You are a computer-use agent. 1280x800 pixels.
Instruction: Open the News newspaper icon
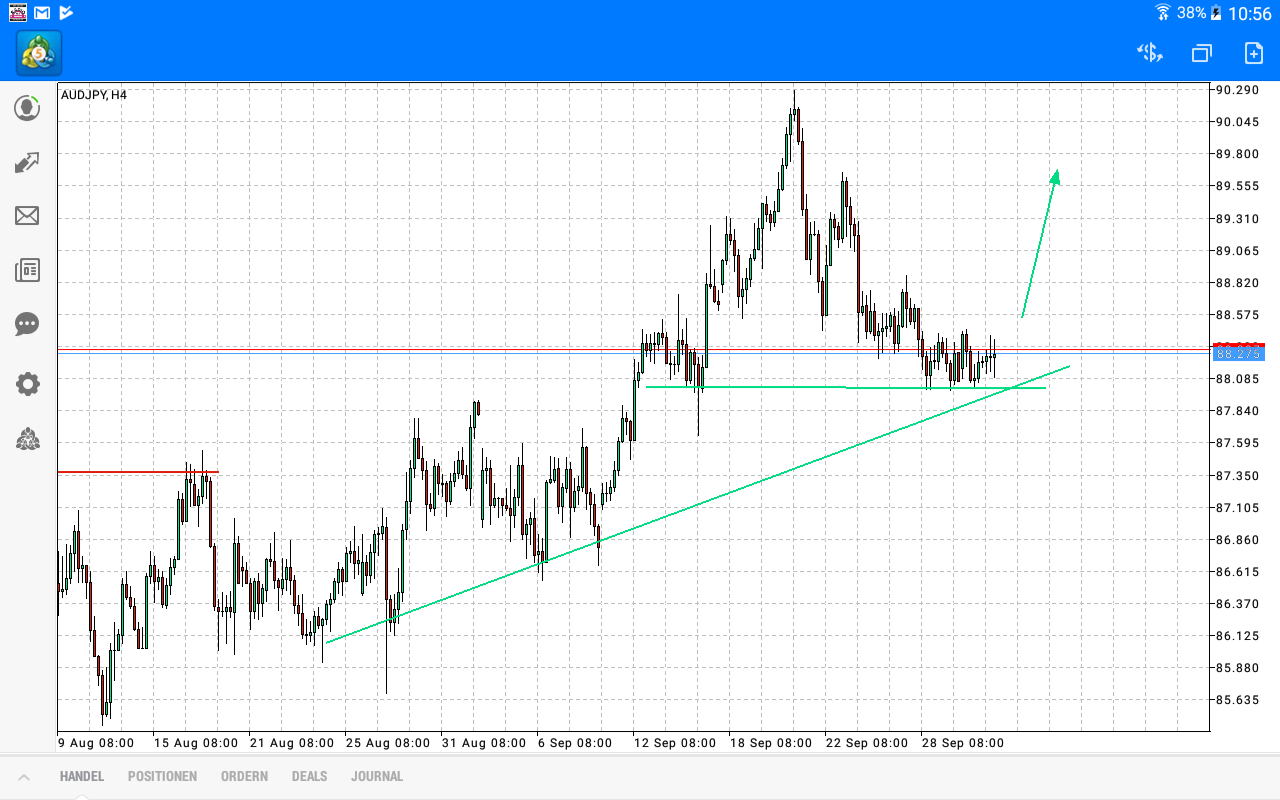click(x=27, y=270)
